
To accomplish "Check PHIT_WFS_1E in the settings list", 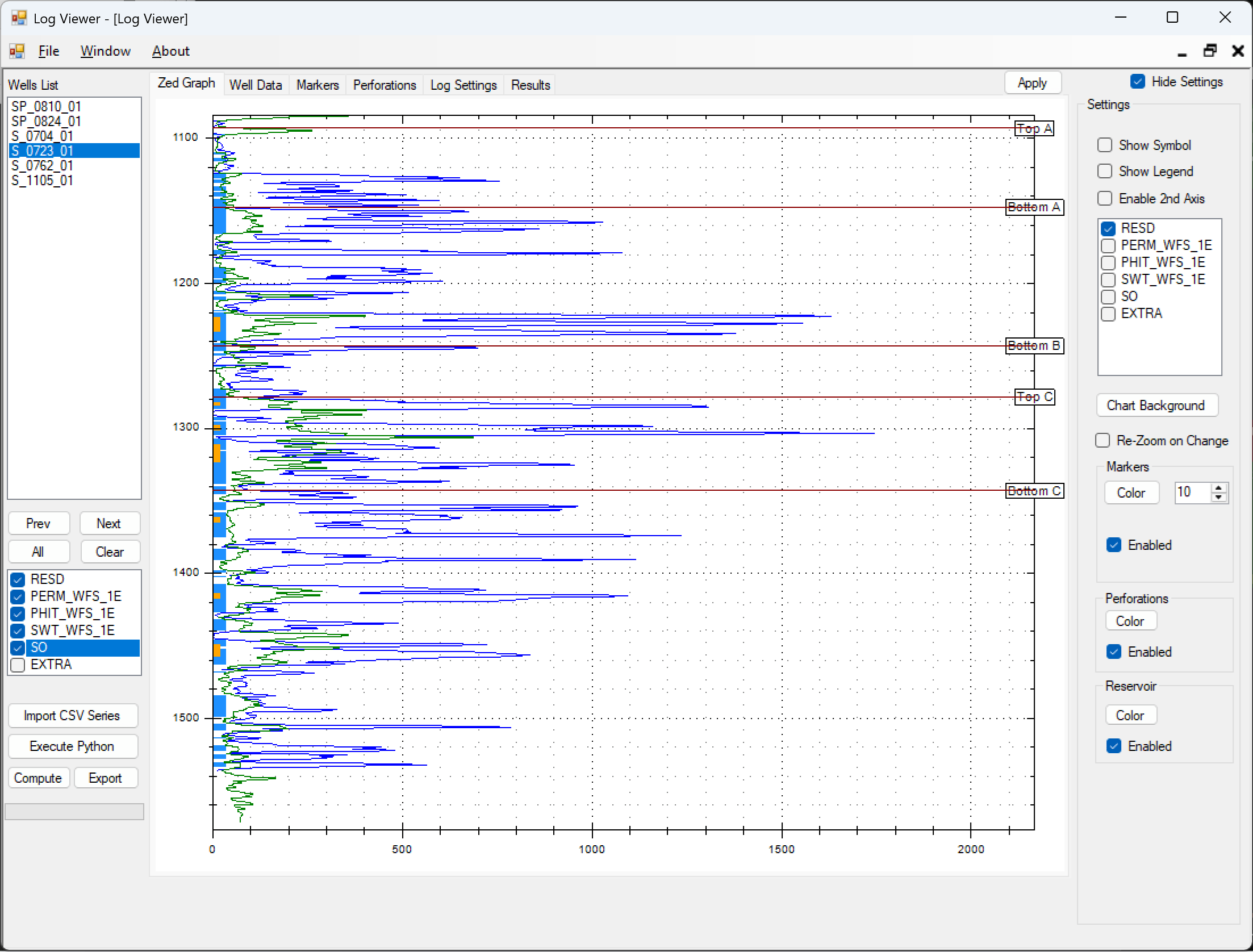I will click(x=1108, y=262).
